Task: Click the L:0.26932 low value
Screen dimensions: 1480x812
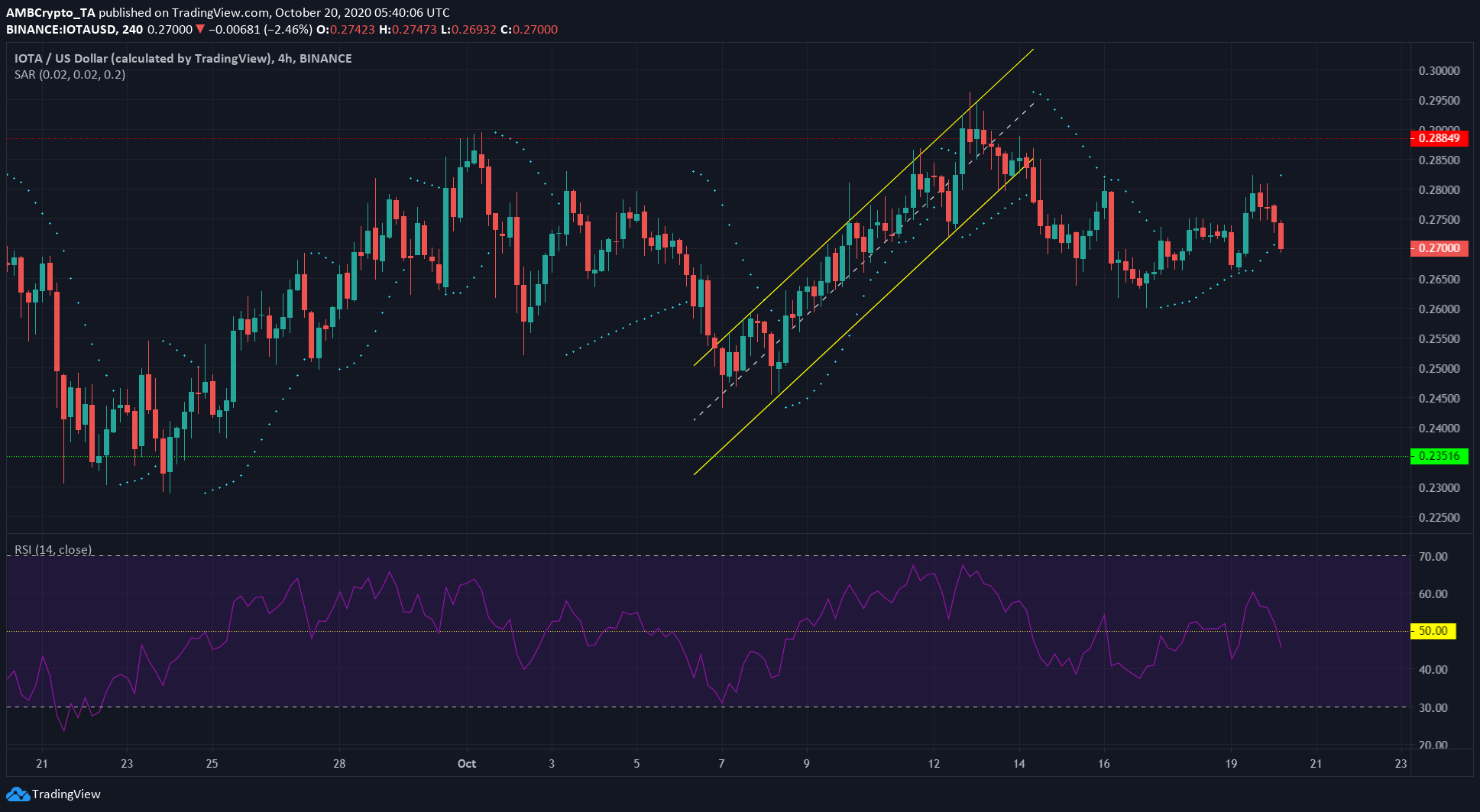Action: coord(468,30)
